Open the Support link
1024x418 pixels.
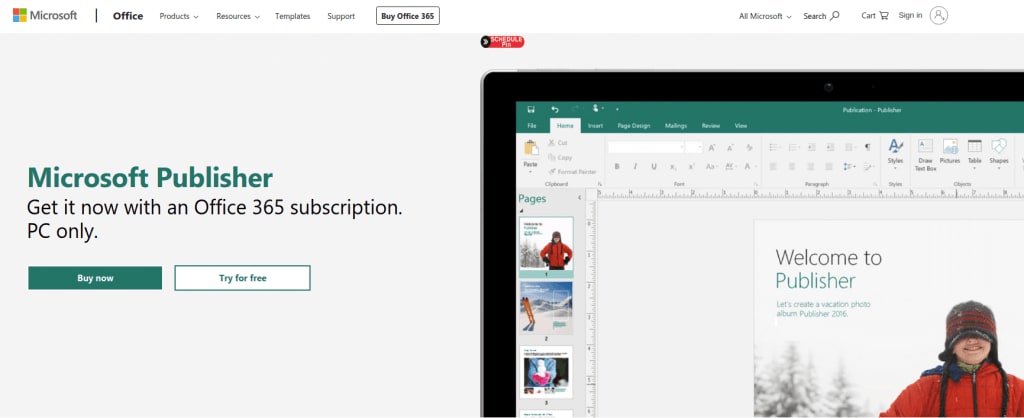click(341, 16)
